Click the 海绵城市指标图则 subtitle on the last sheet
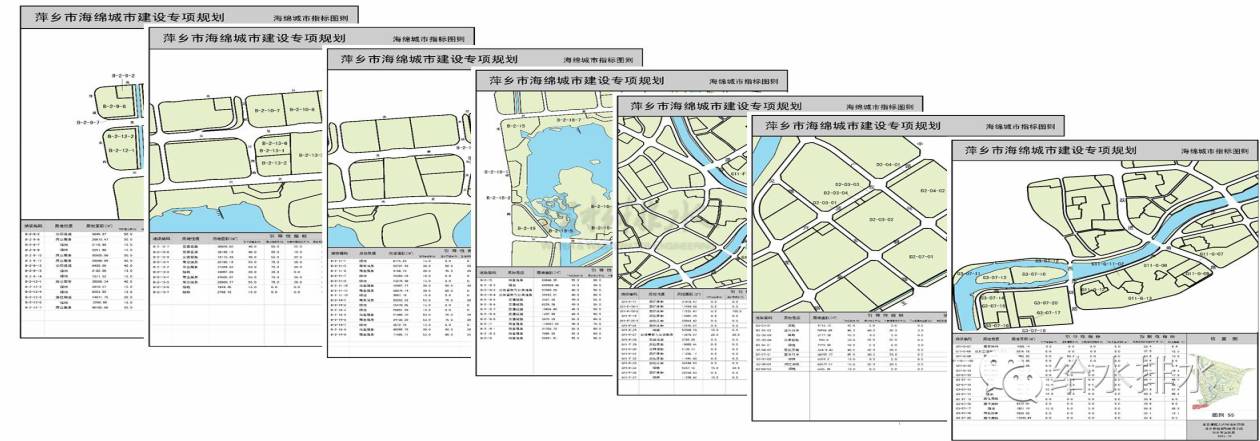Screen dimensions: 1260x441 [x=1215, y=152]
